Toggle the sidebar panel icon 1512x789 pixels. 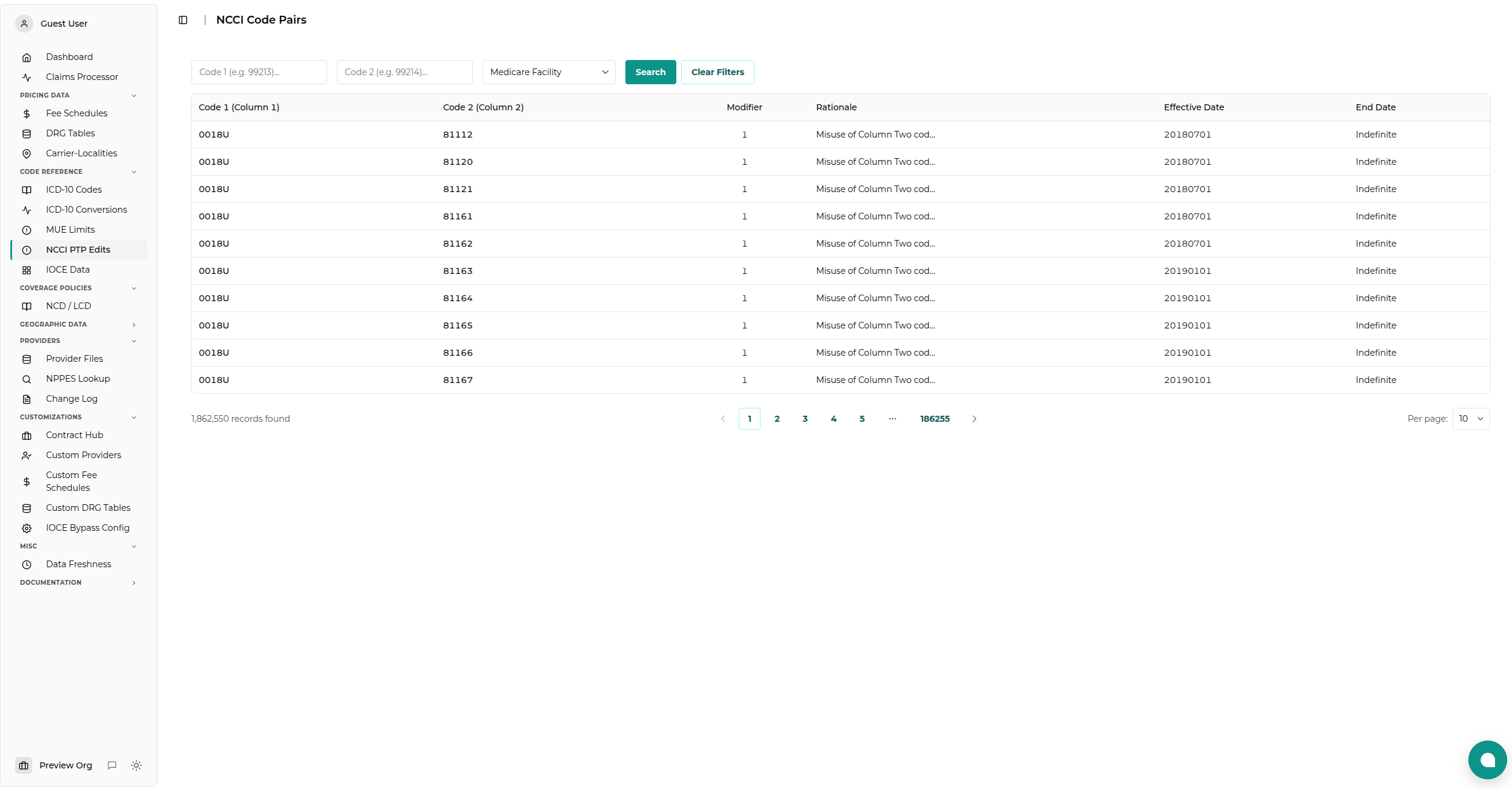pyautogui.click(x=183, y=20)
